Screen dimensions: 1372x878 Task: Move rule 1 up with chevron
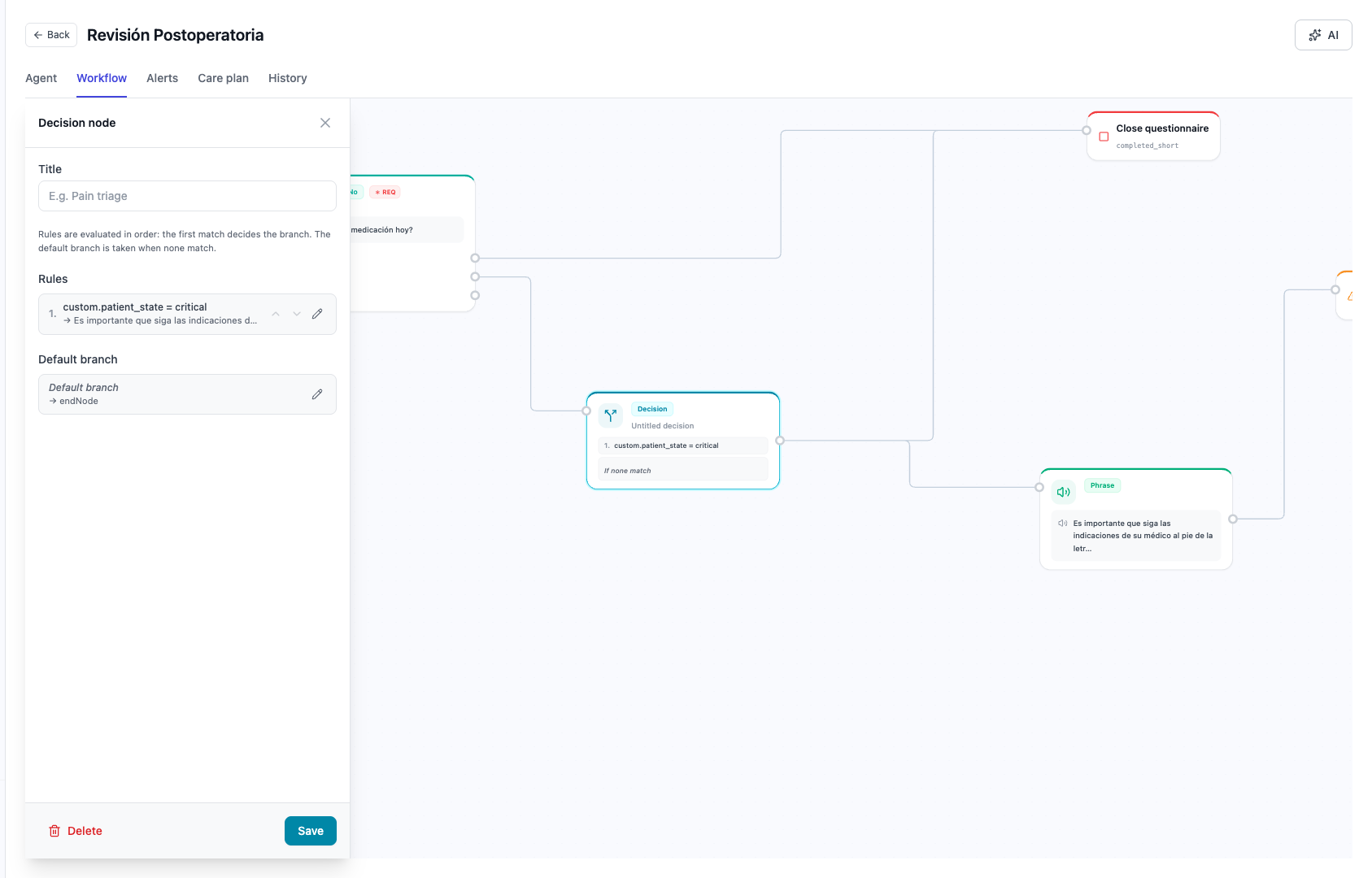pos(276,314)
